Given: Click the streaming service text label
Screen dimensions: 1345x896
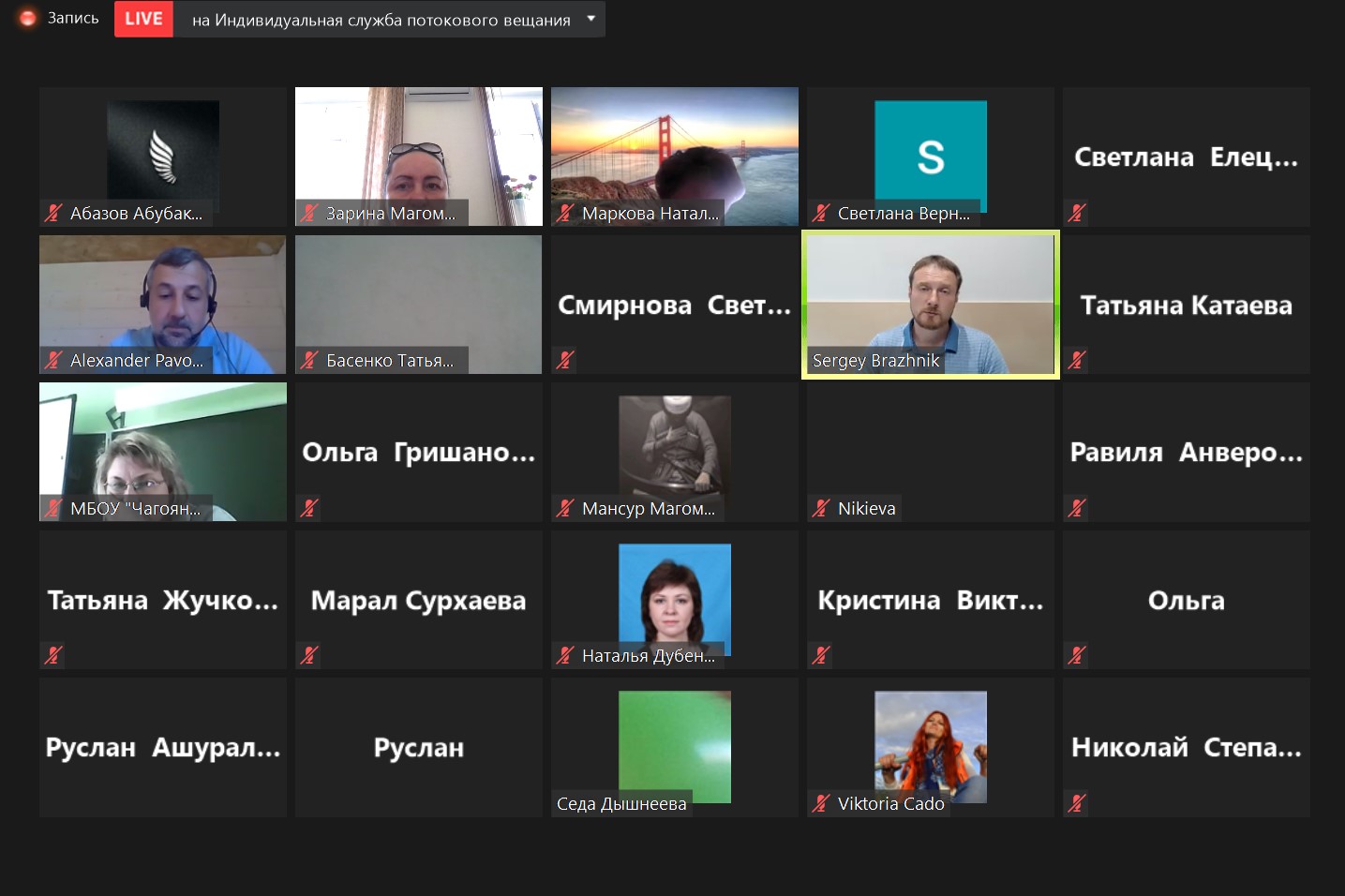Looking at the screenshot, I should pyautogui.click(x=381, y=20).
